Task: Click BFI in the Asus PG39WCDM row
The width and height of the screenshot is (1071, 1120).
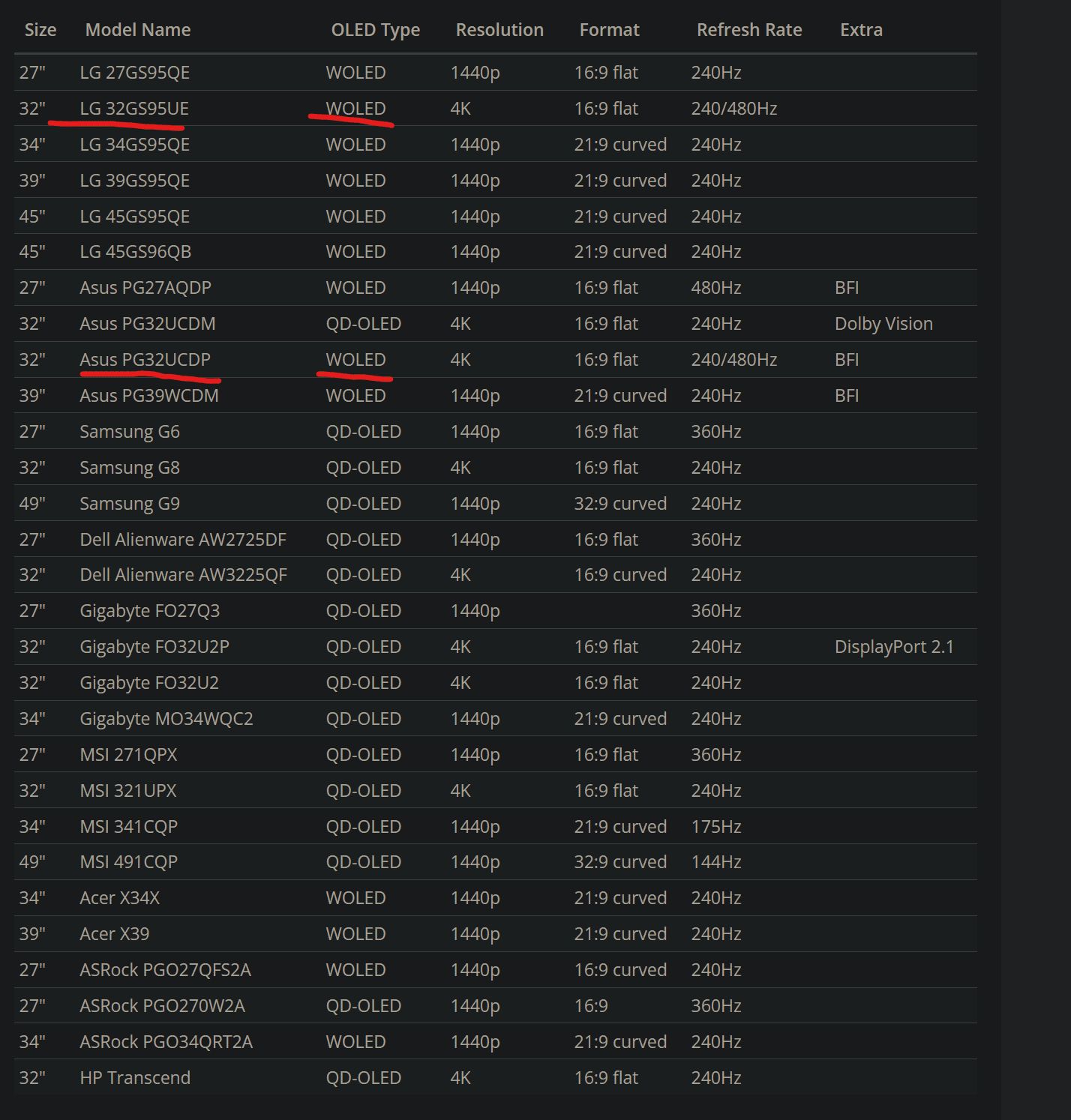Action: pos(847,396)
